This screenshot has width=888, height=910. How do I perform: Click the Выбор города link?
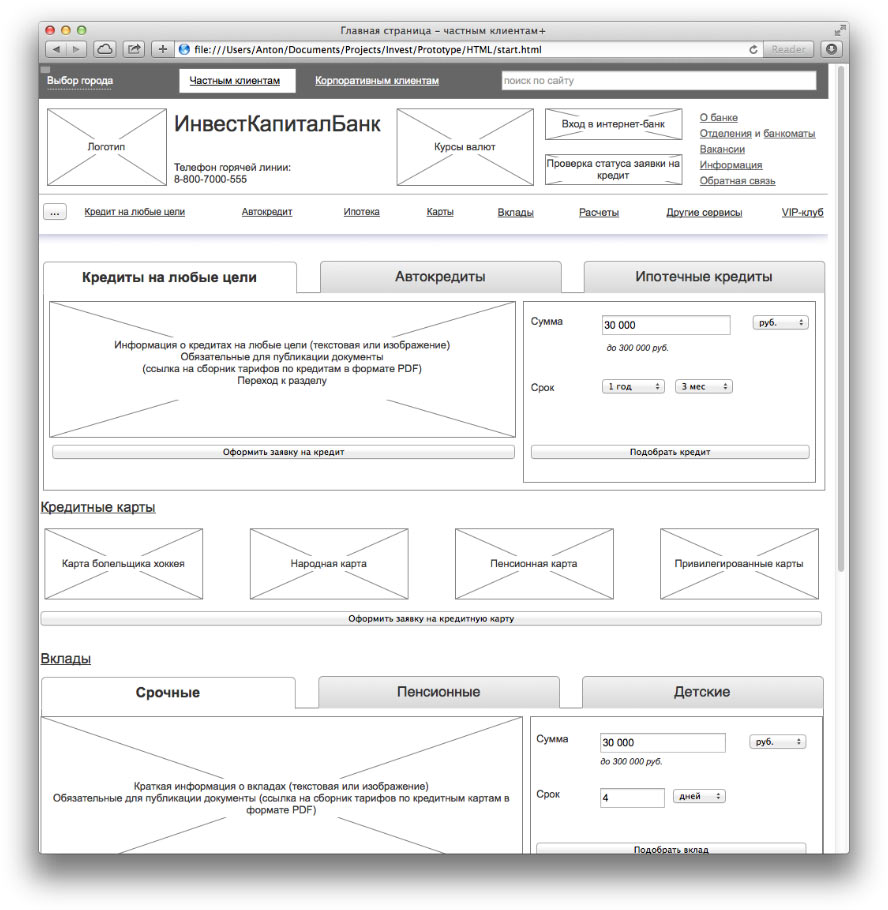pos(79,80)
